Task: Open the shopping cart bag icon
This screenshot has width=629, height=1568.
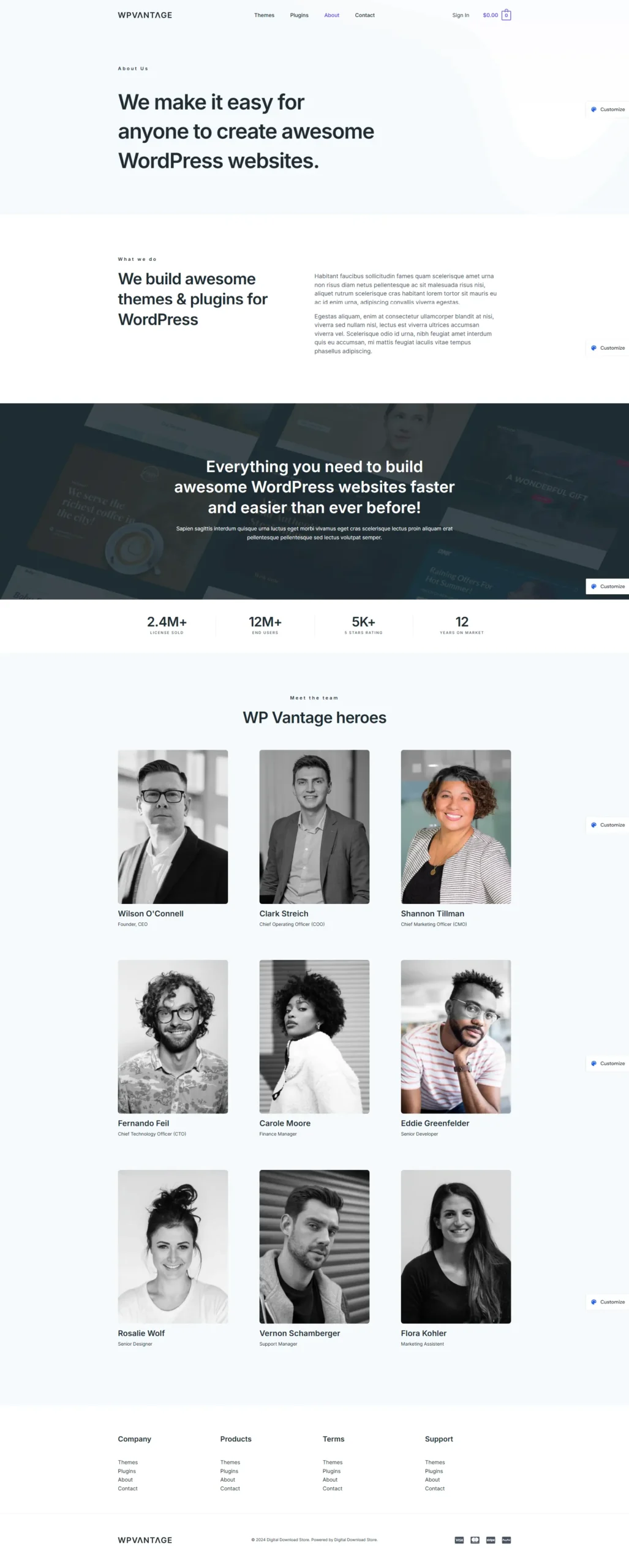Action: [506, 15]
